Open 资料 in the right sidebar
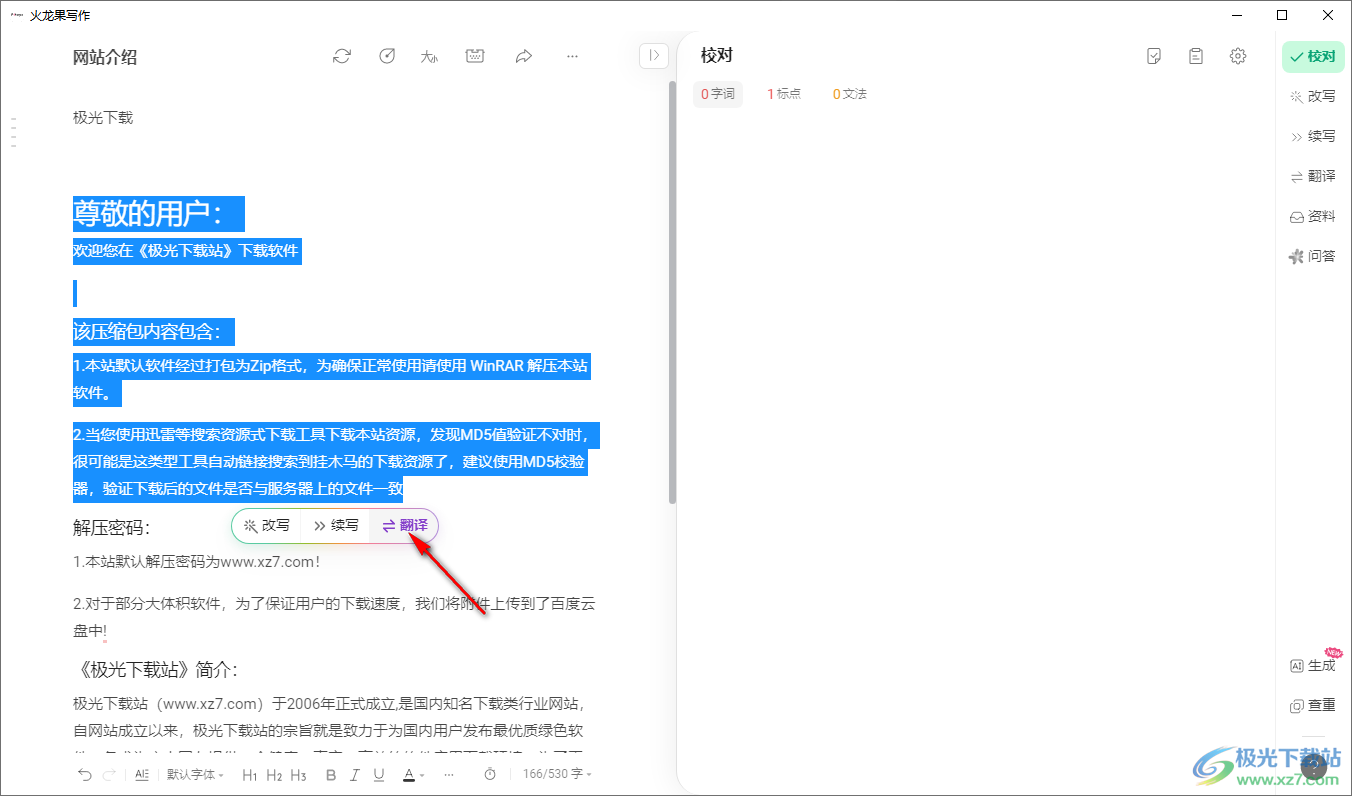This screenshot has height=796, width=1352. pos(1313,216)
